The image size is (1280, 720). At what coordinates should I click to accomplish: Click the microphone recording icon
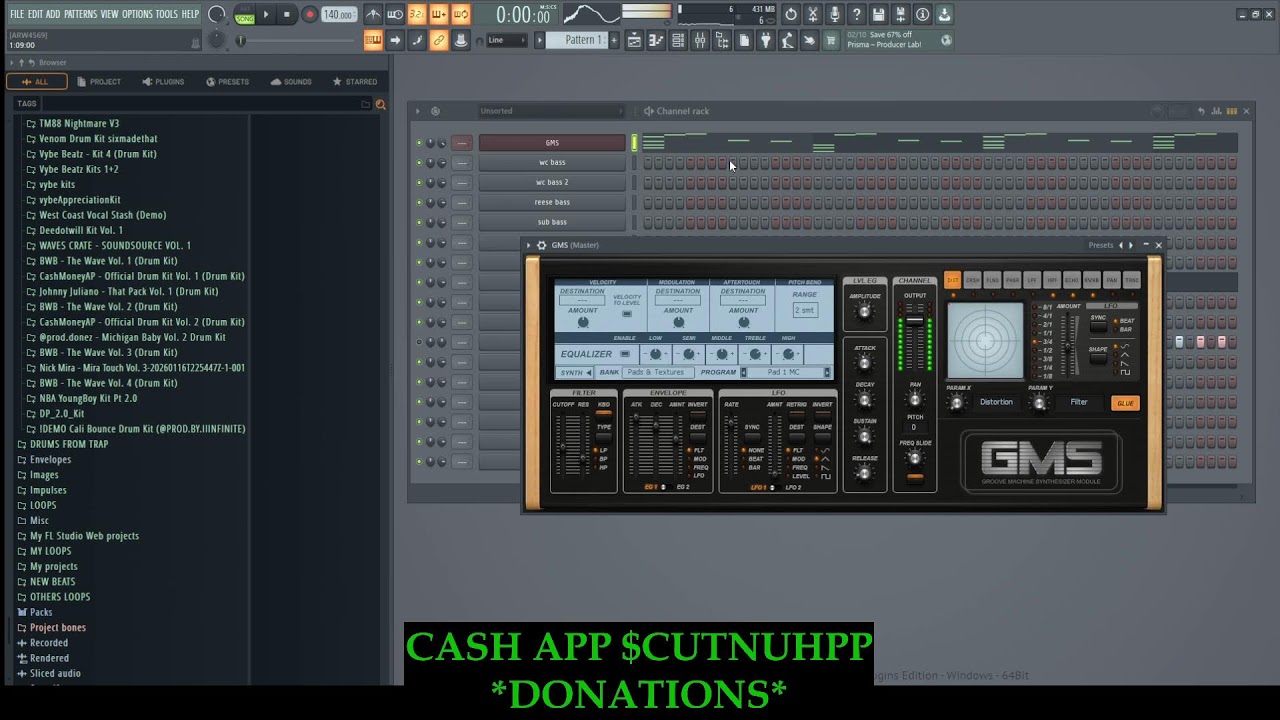pyautogui.click(x=834, y=14)
